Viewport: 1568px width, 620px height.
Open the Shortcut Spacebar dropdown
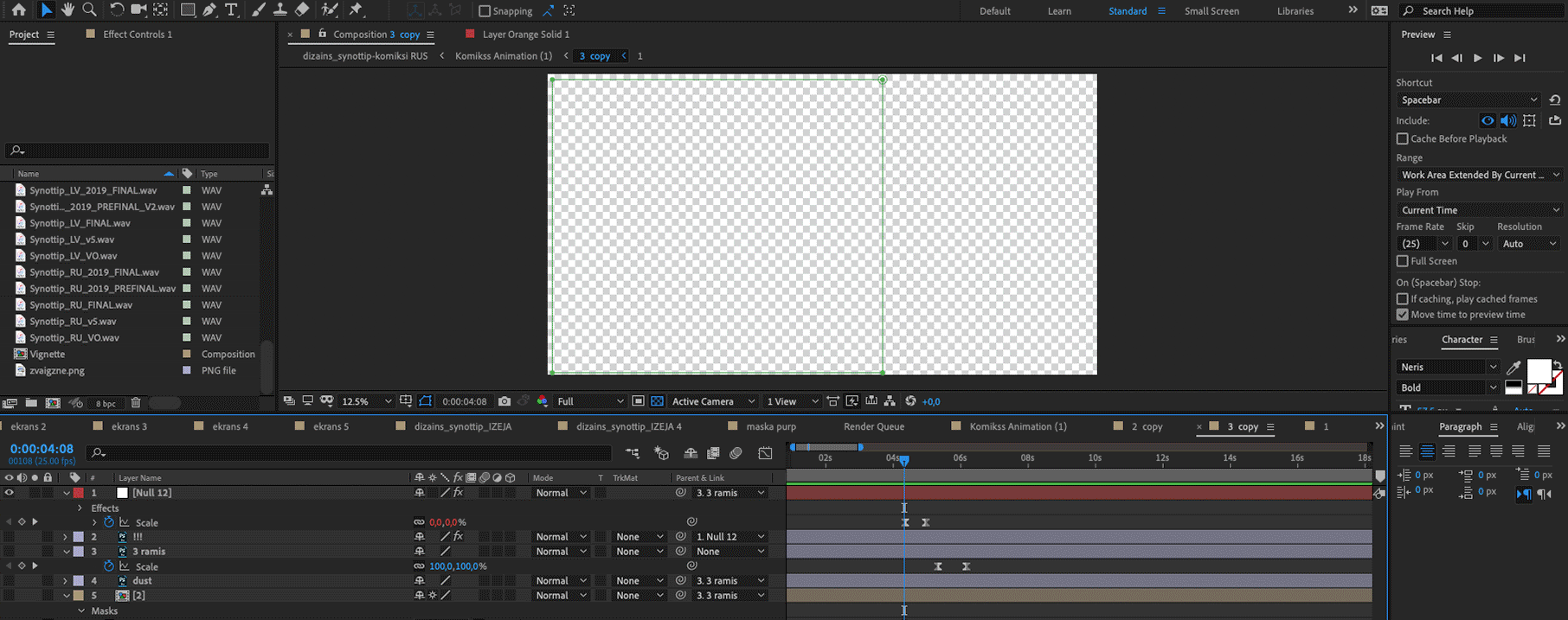pyautogui.click(x=1468, y=100)
